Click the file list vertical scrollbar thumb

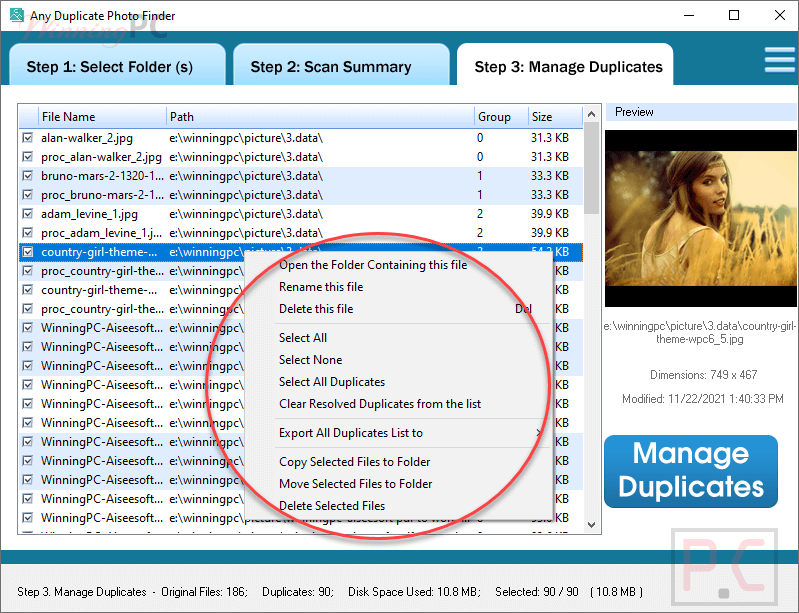click(x=592, y=168)
